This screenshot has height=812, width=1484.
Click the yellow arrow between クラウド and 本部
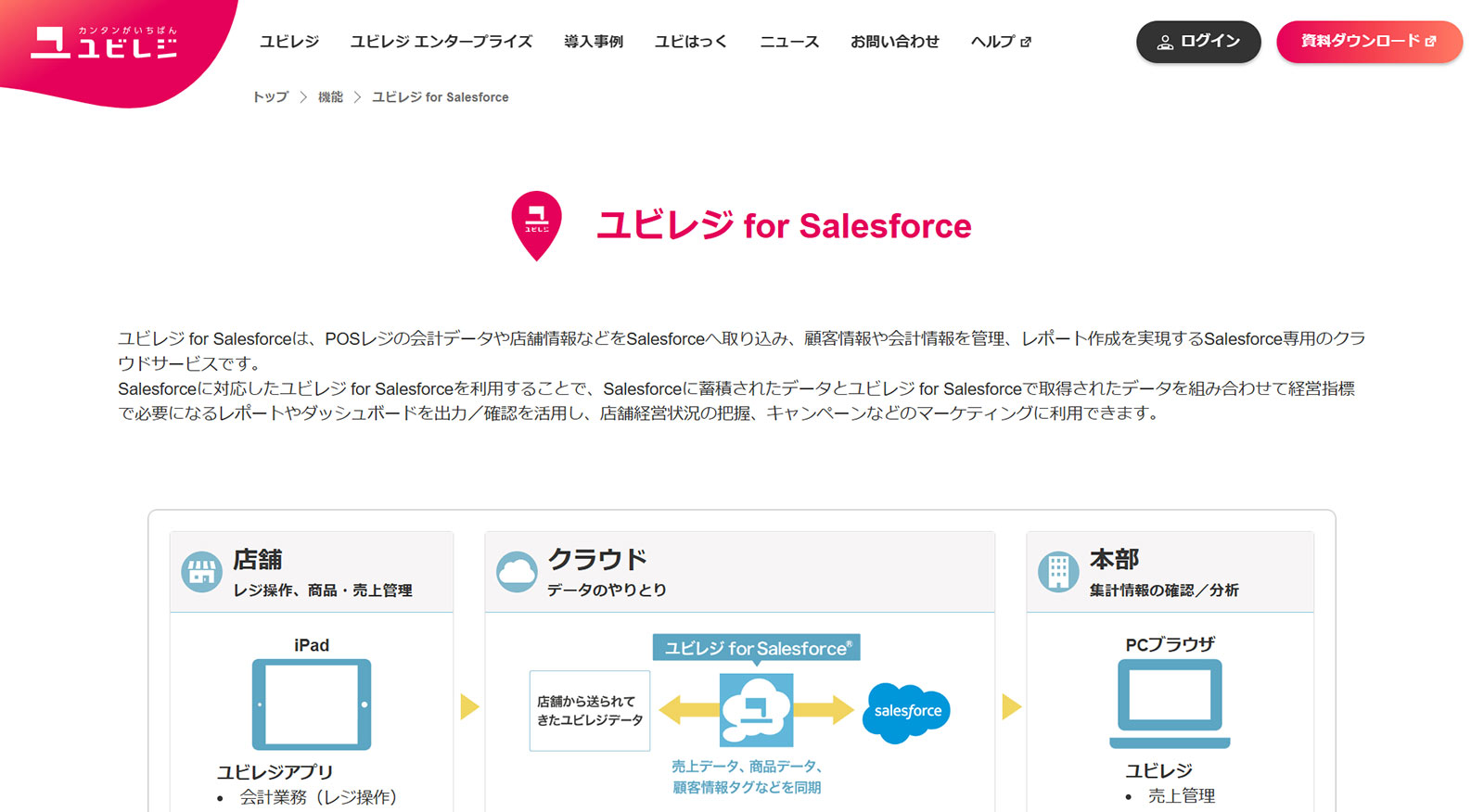(x=1012, y=707)
